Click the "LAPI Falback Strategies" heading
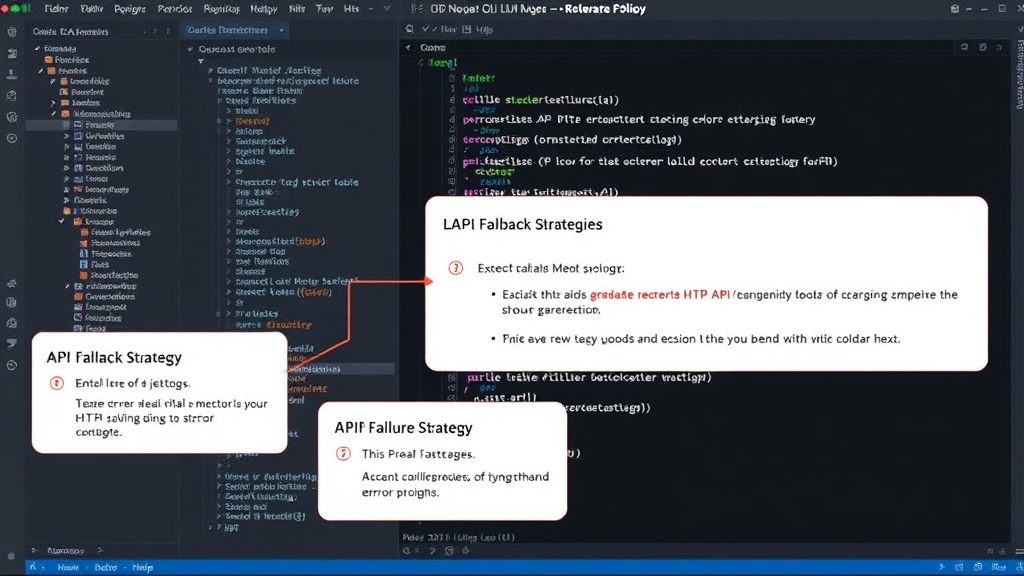This screenshot has width=1024, height=576. (x=522, y=224)
